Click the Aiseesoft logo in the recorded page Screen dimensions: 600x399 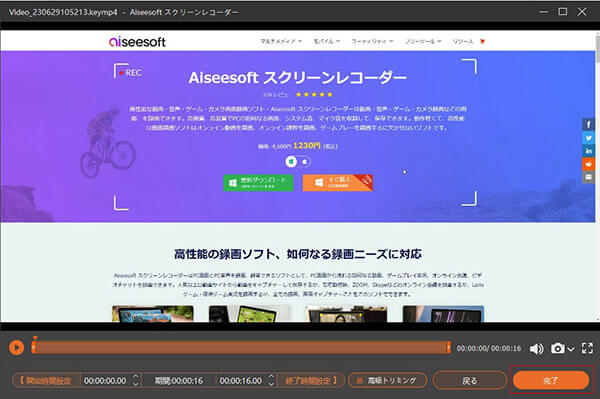point(137,41)
